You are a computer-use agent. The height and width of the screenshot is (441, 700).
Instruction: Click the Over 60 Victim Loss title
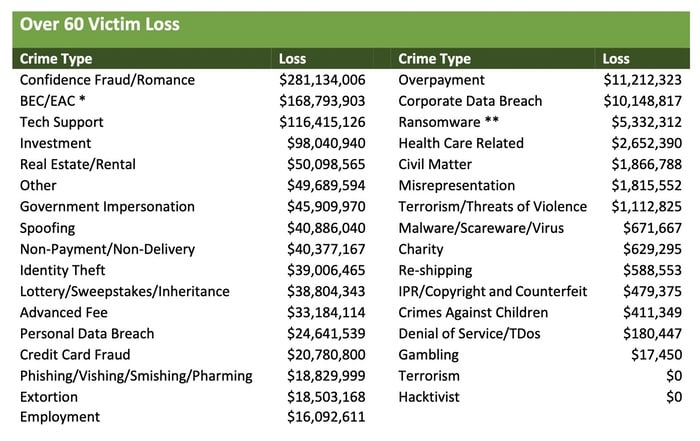[x=100, y=24]
